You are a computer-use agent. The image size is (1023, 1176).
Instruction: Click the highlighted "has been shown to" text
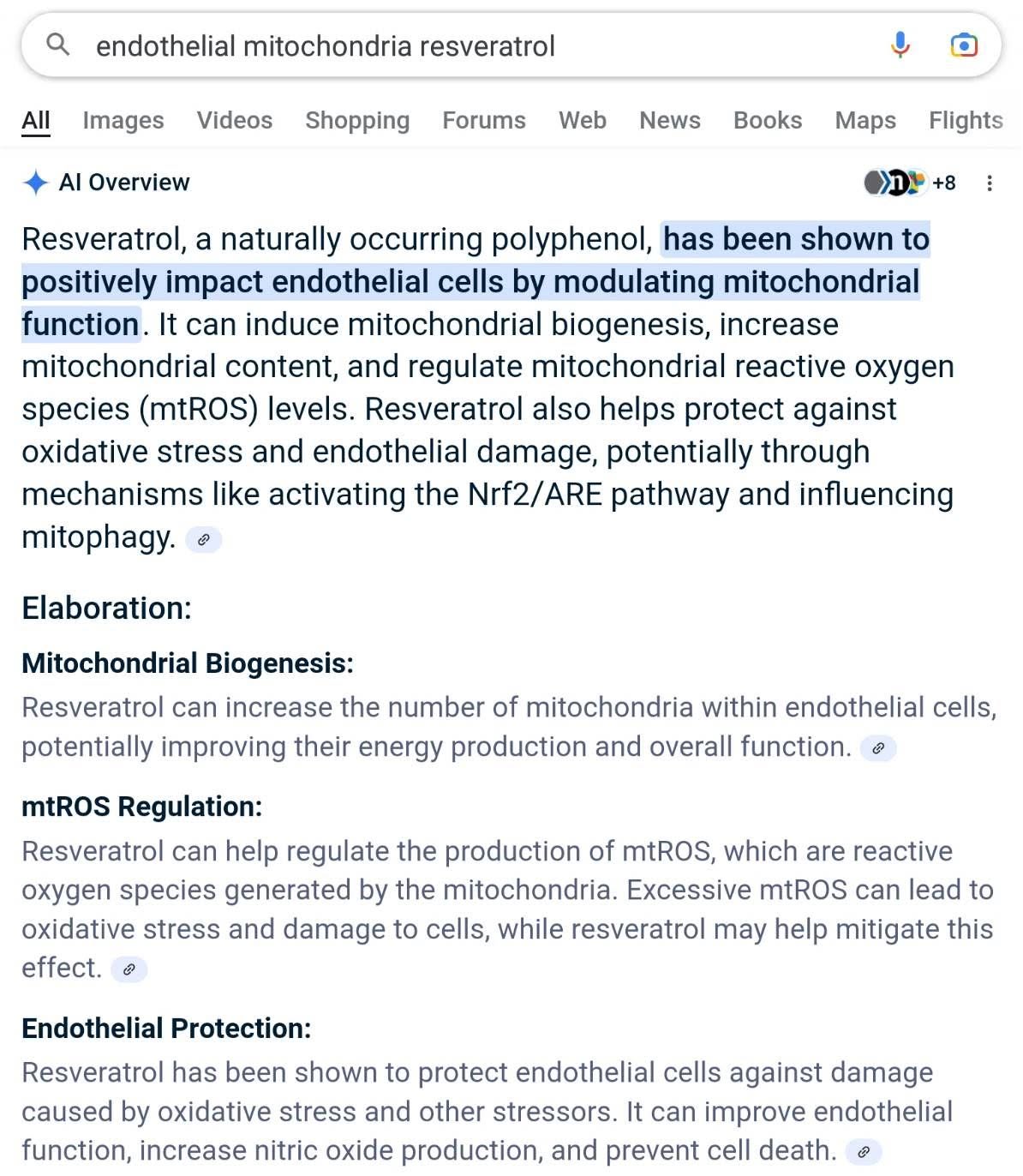pos(796,239)
